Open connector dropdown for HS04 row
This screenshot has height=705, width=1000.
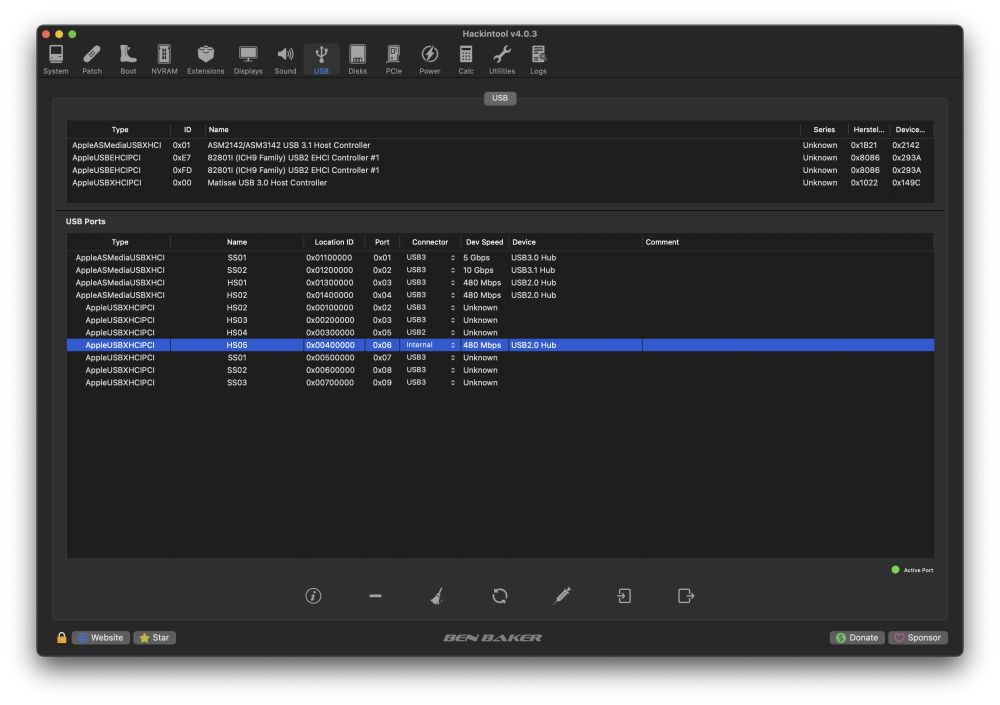pyautogui.click(x=430, y=332)
